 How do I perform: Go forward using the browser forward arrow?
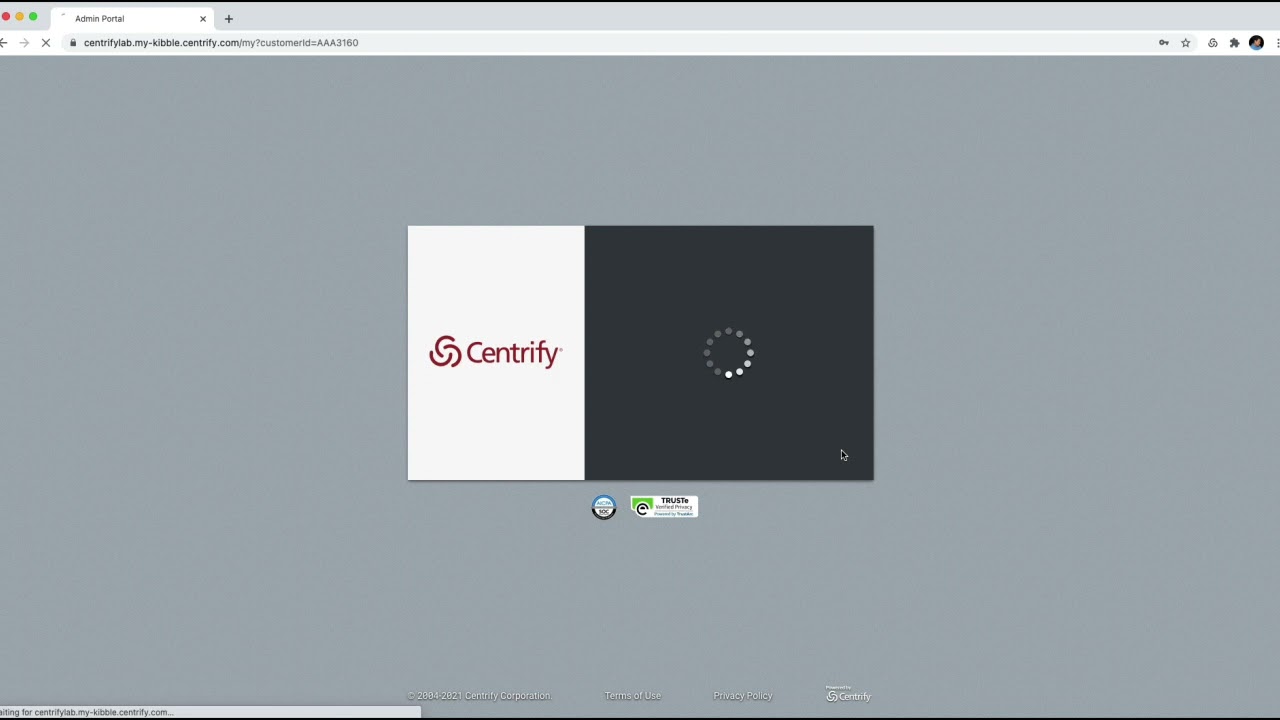(24, 43)
